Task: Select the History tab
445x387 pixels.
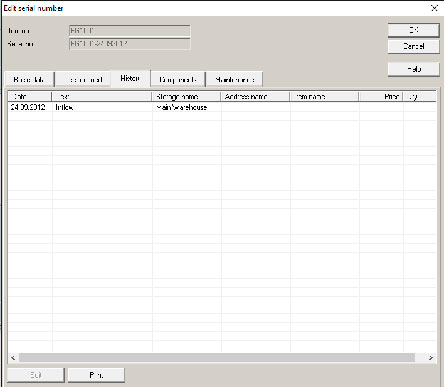Action: (130, 79)
